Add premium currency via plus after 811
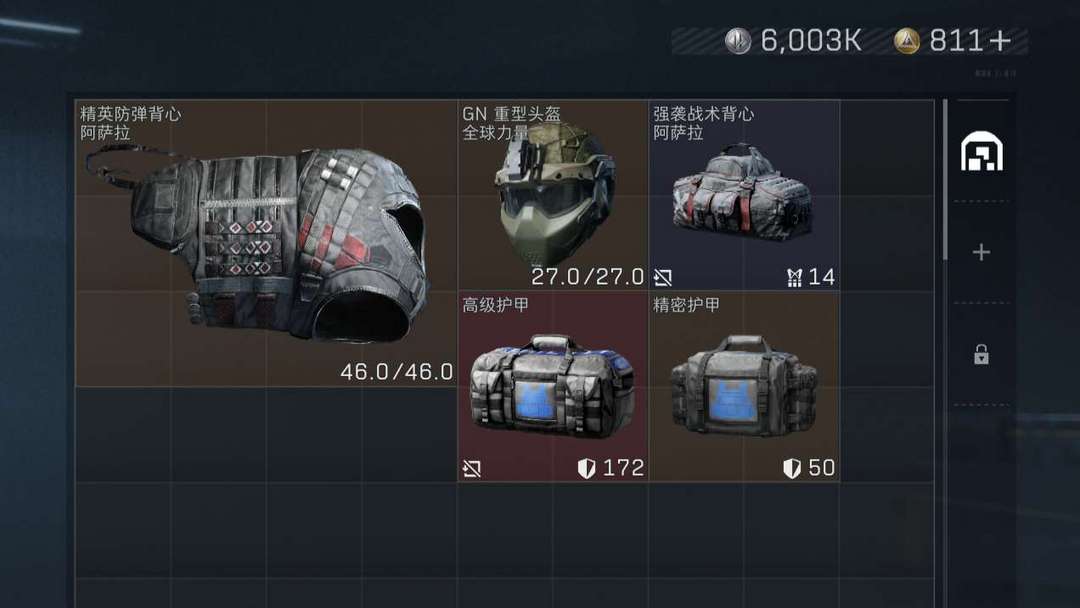The height and width of the screenshot is (608, 1080). pyautogui.click(x=1000, y=41)
